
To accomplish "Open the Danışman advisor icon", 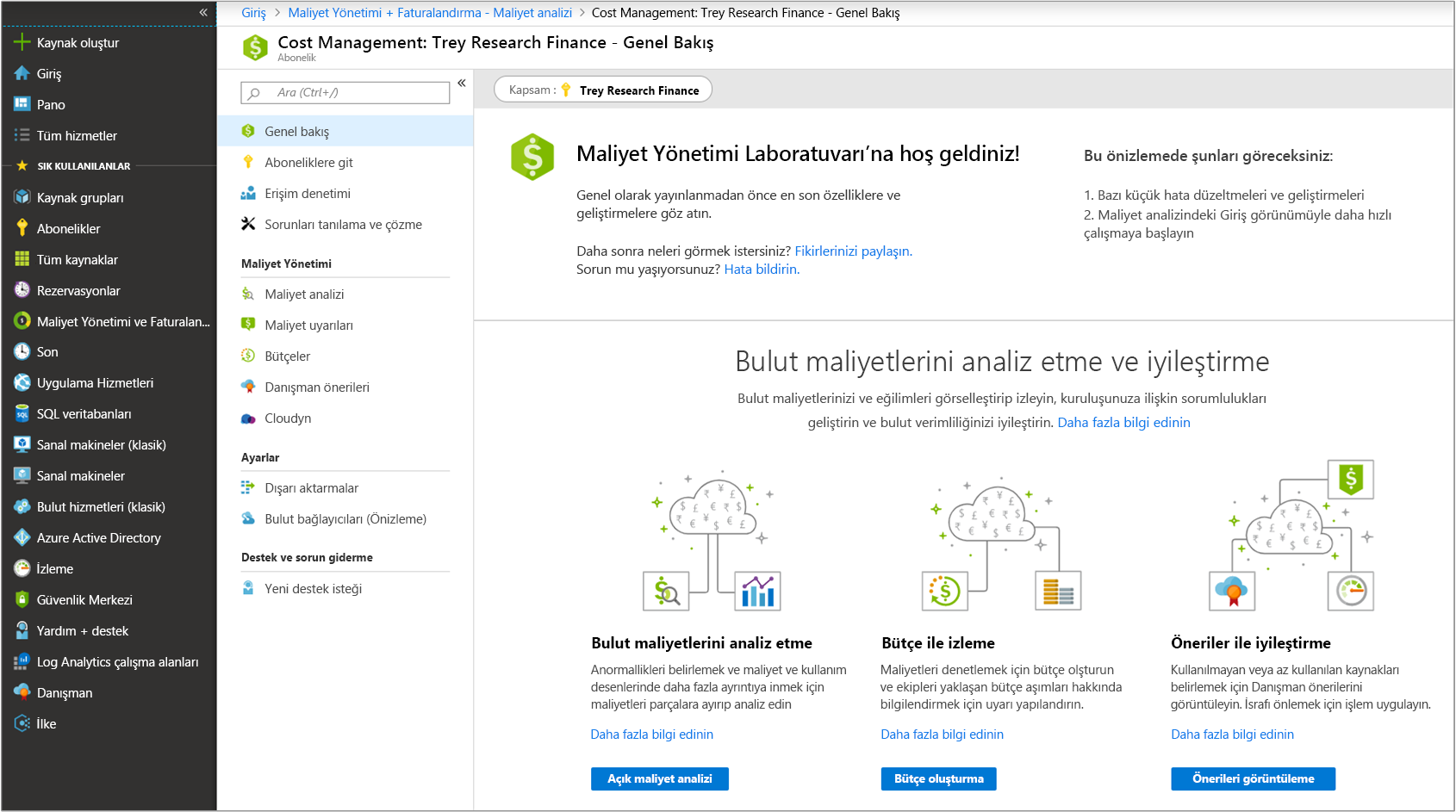I will tap(22, 692).
